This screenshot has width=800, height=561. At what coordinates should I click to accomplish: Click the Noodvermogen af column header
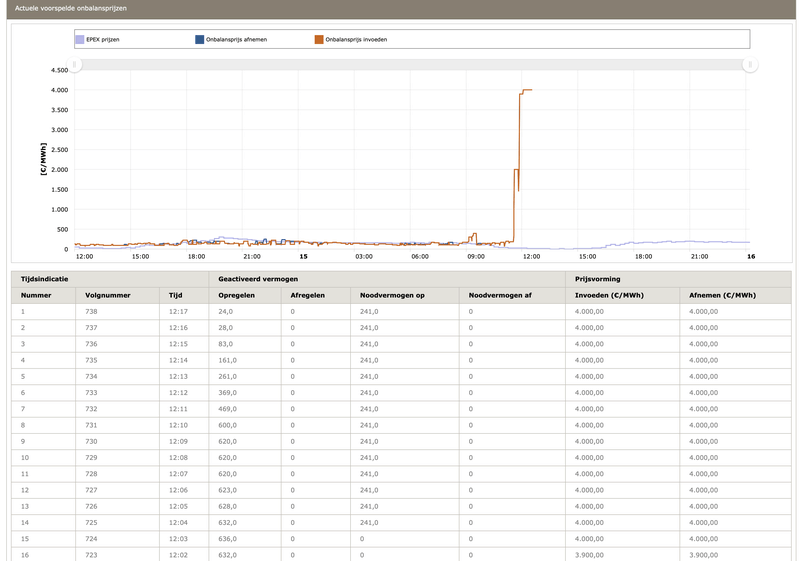click(x=500, y=295)
